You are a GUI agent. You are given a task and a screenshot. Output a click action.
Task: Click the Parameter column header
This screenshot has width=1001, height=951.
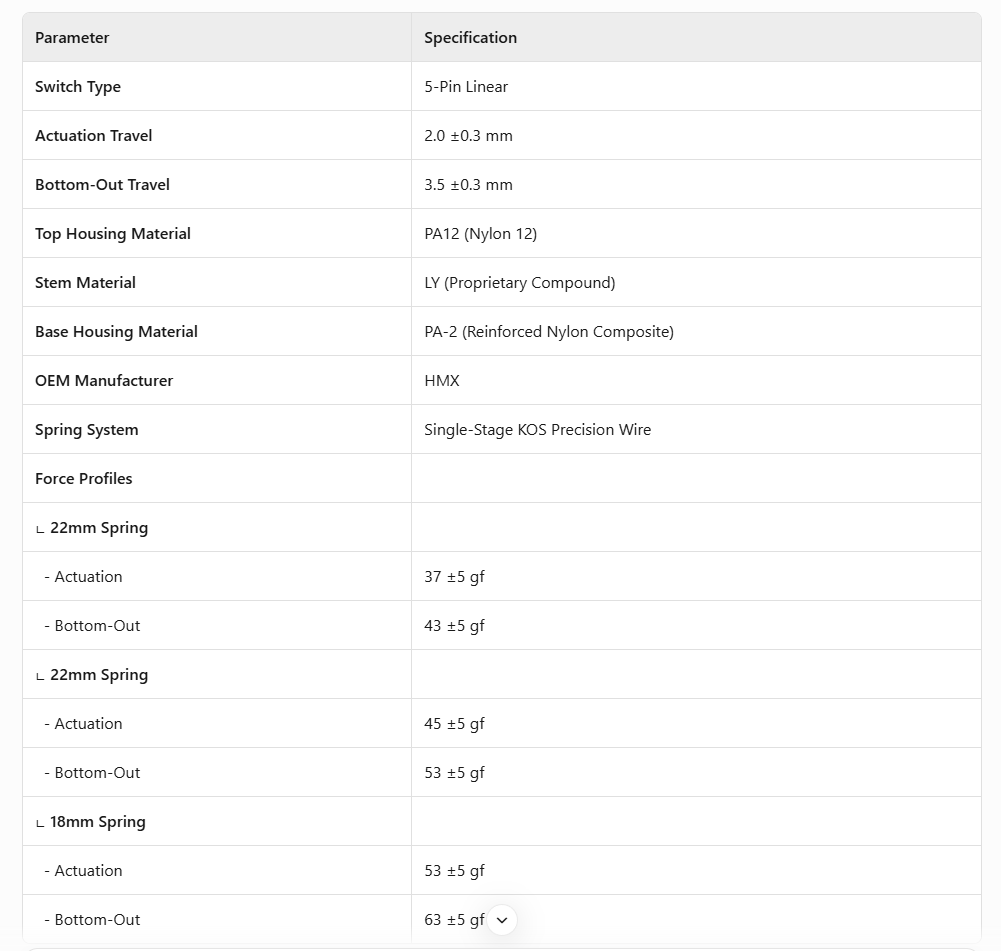[72, 38]
